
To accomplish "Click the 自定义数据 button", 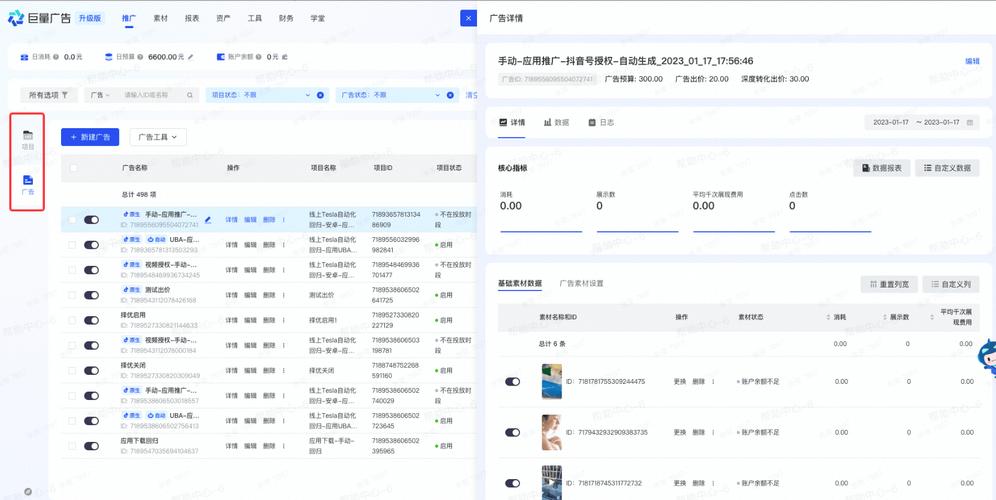I will 947,168.
